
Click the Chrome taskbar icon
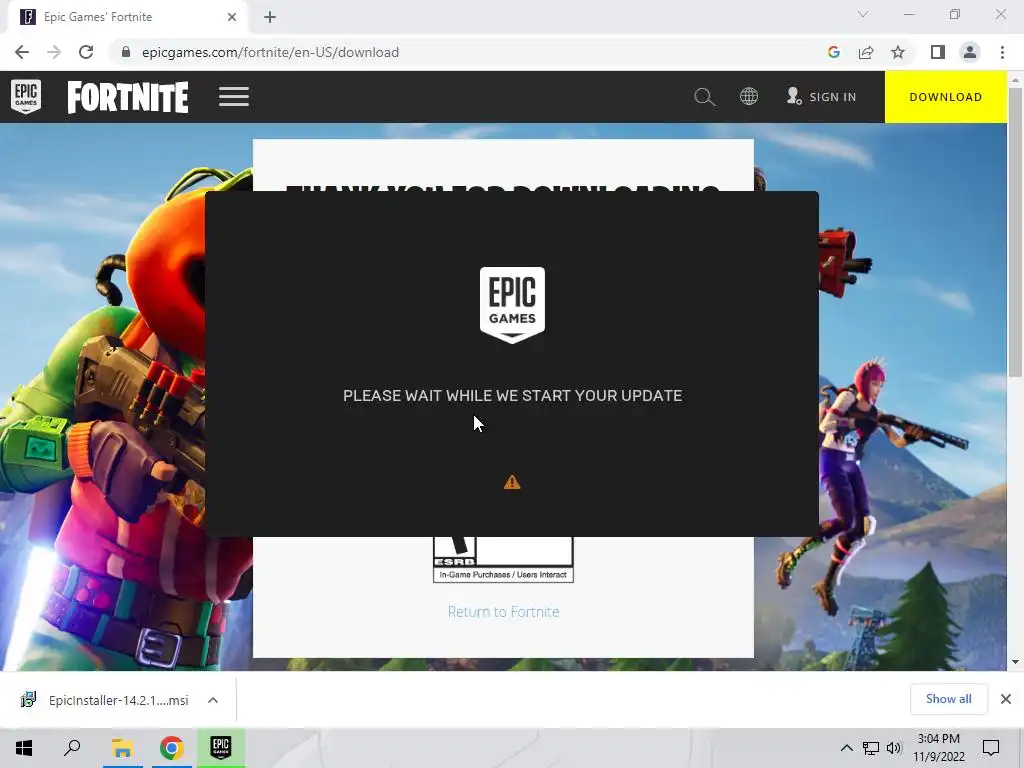click(172, 748)
